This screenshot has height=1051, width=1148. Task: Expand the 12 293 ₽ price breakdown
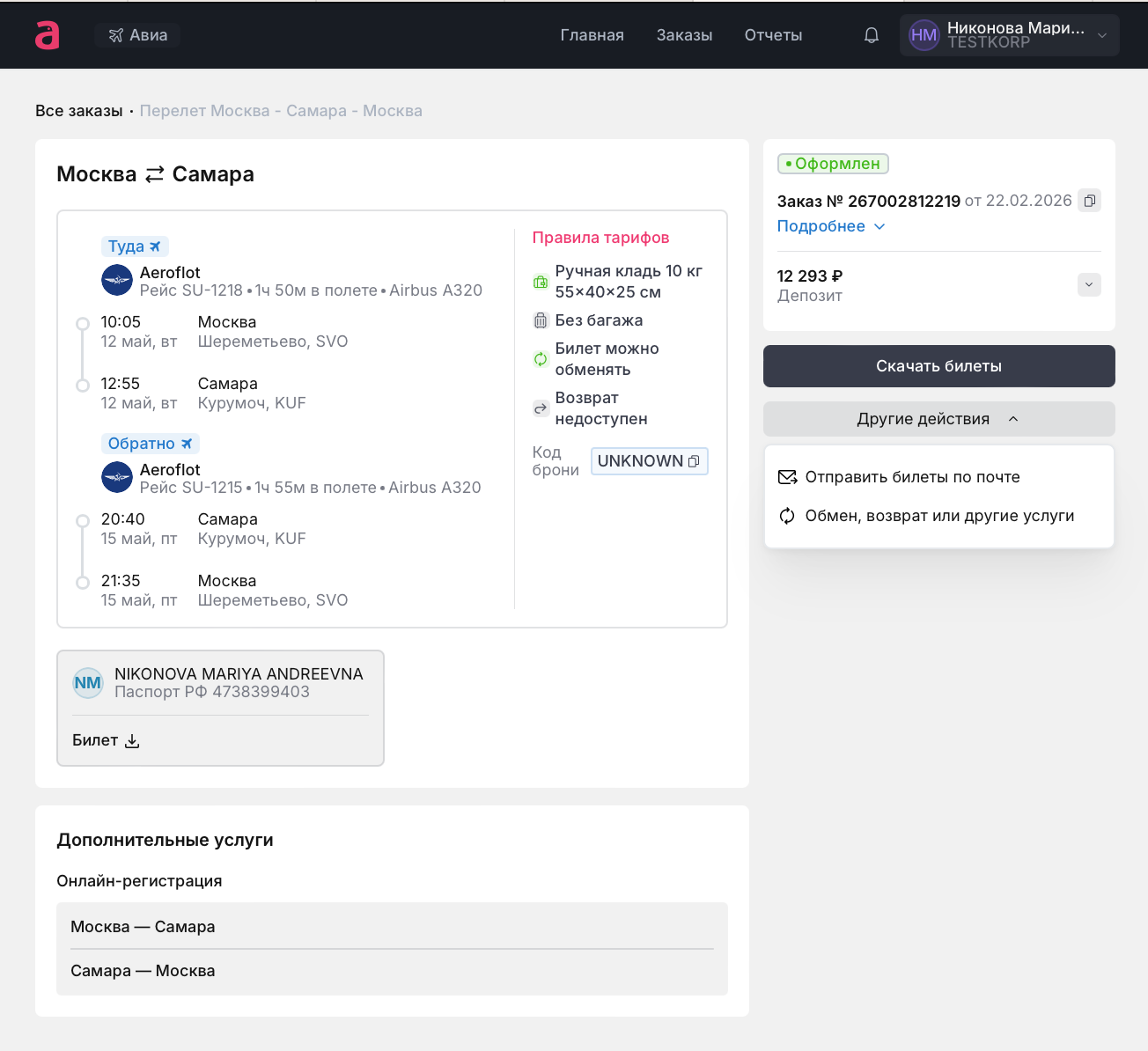pyautogui.click(x=1089, y=284)
